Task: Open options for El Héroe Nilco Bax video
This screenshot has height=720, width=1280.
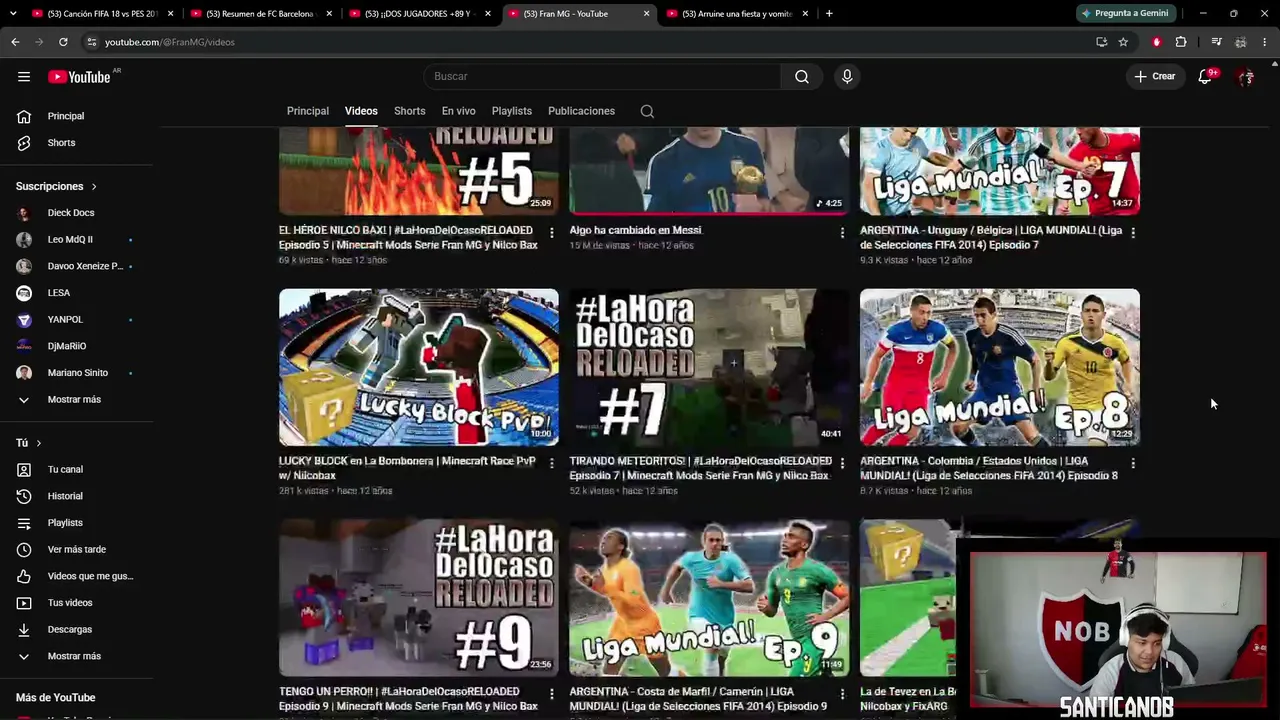Action: tap(551, 232)
